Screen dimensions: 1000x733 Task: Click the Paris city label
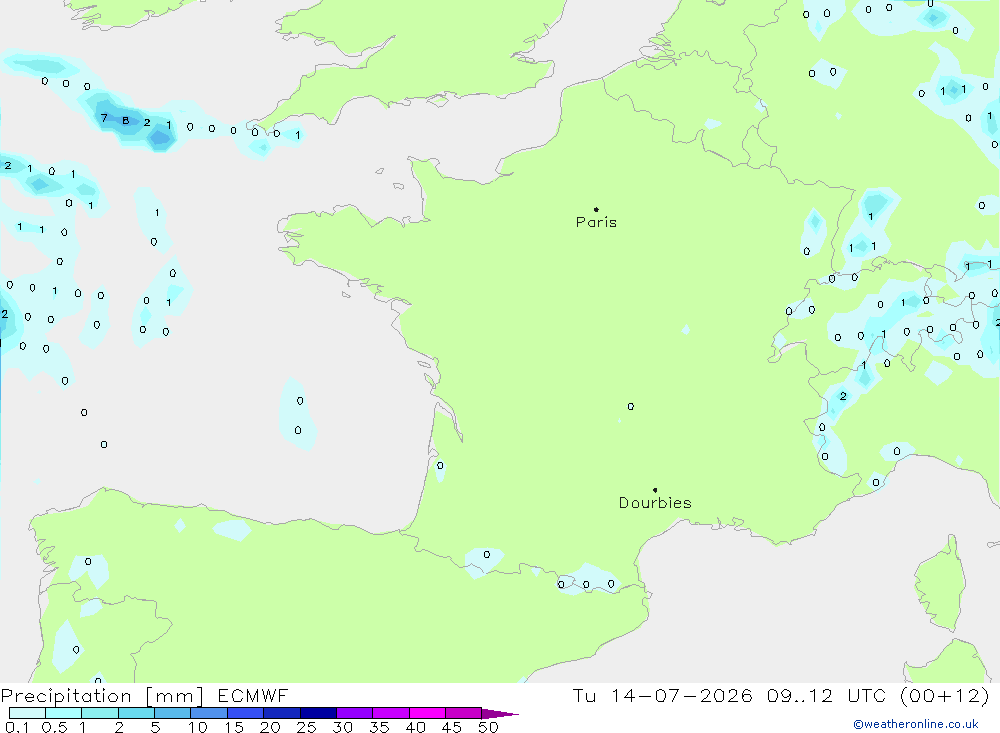click(596, 222)
